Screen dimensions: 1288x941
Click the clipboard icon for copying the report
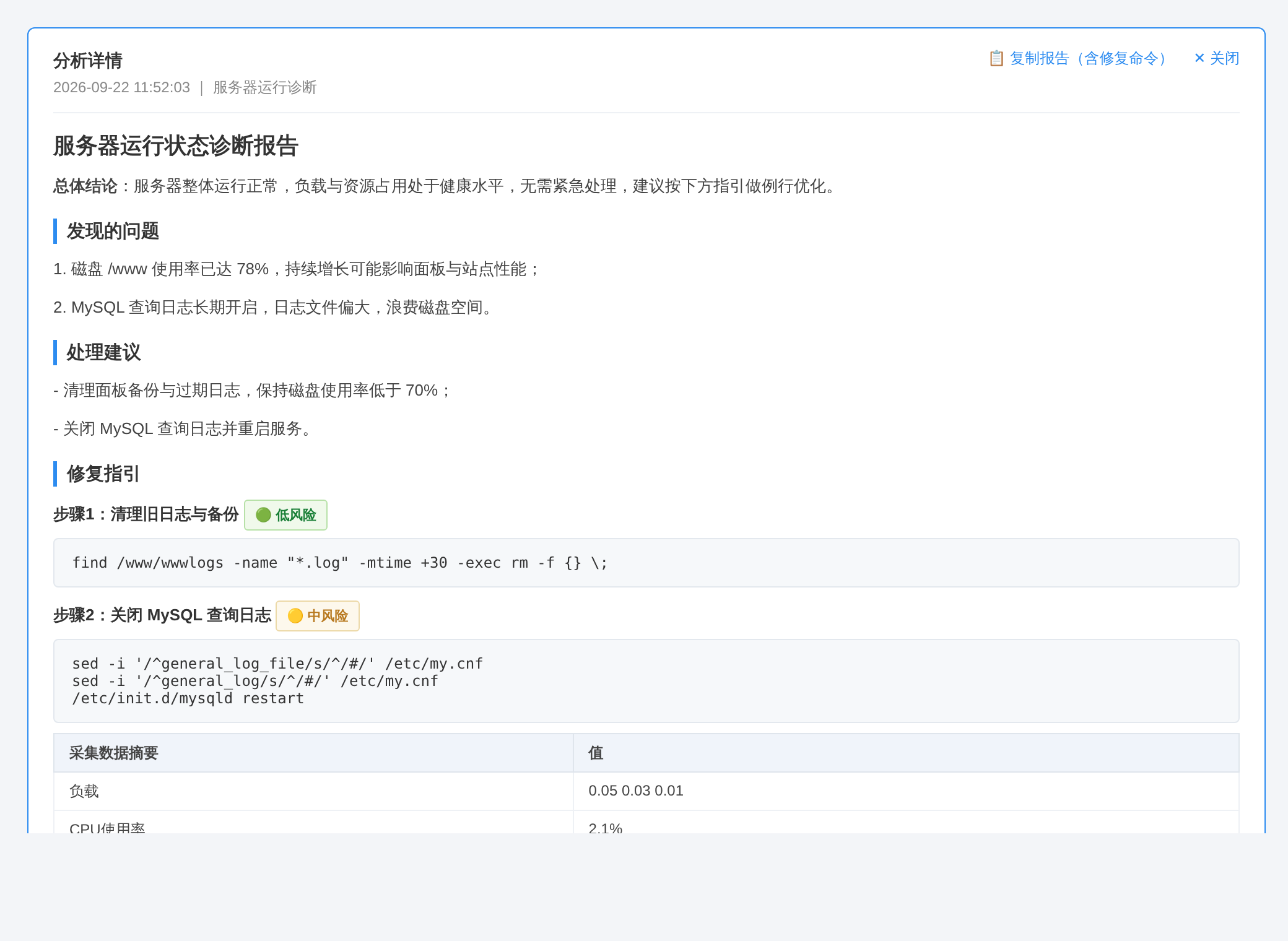[996, 58]
